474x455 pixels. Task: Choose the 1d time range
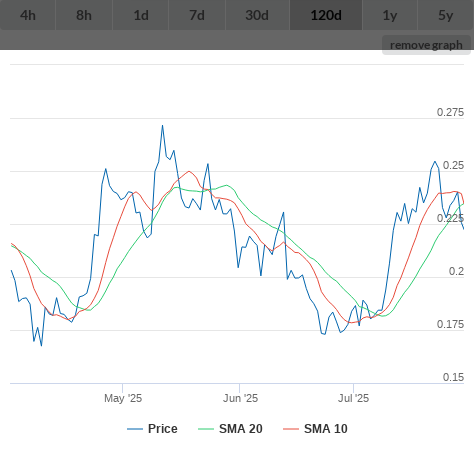click(141, 15)
